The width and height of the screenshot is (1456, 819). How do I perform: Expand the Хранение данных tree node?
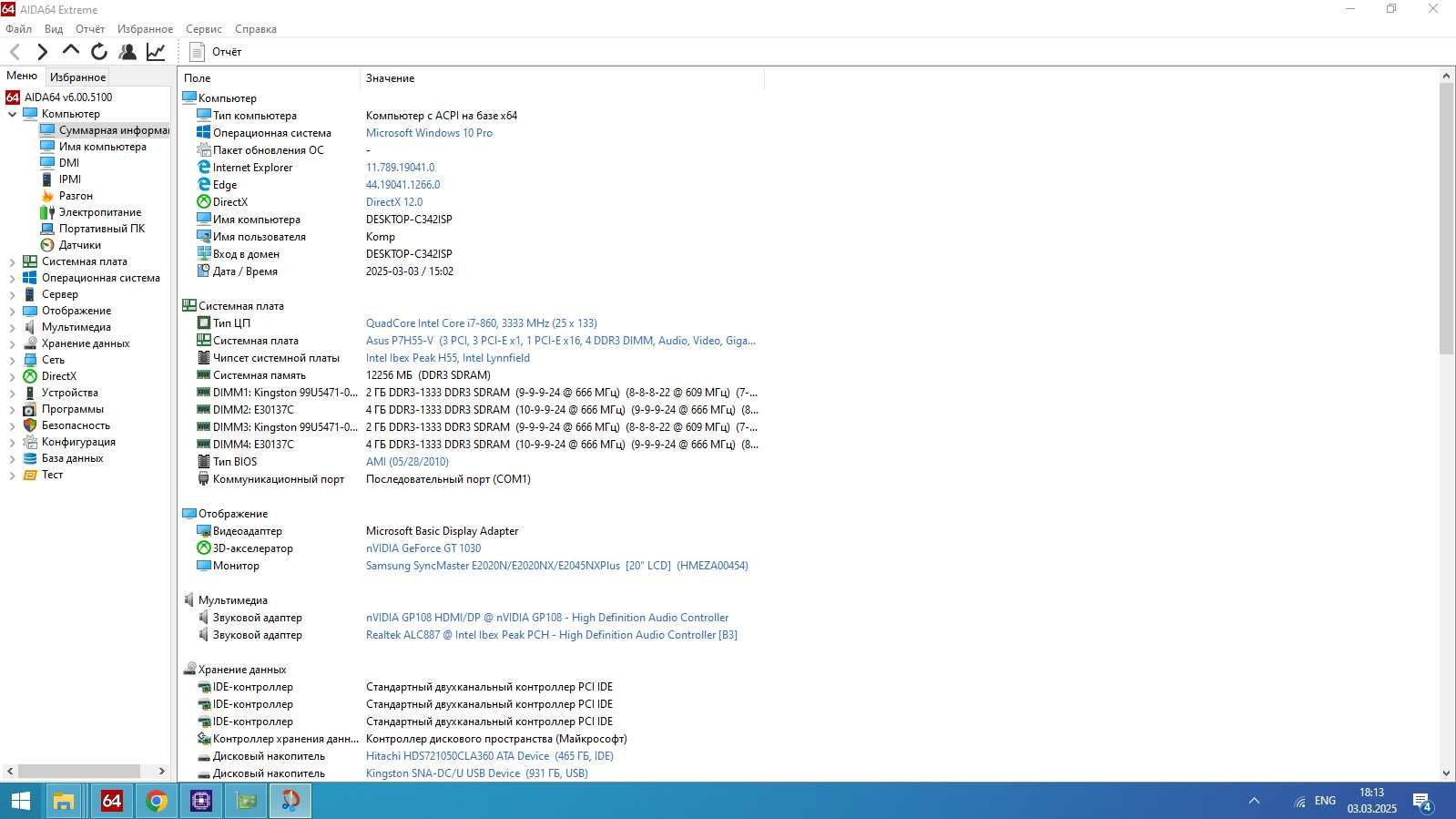(12, 343)
